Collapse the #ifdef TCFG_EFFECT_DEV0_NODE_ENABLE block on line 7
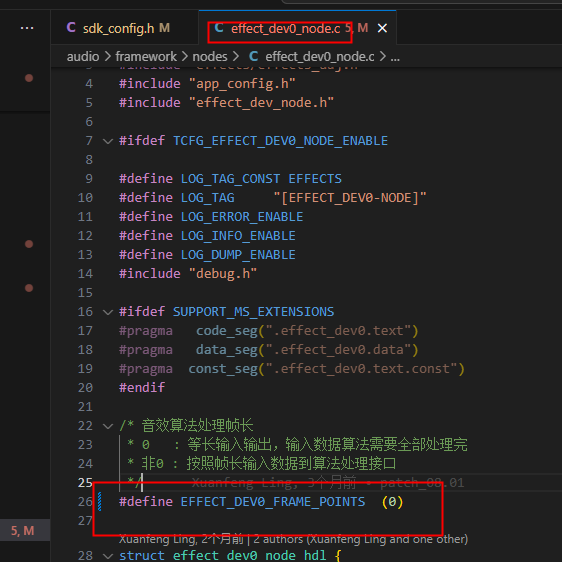562x562 pixels. tap(108, 141)
